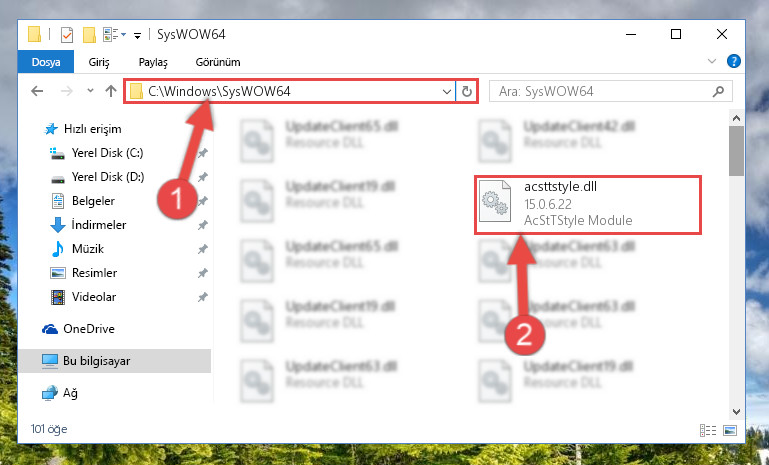Switch to large icons view

click(730, 430)
